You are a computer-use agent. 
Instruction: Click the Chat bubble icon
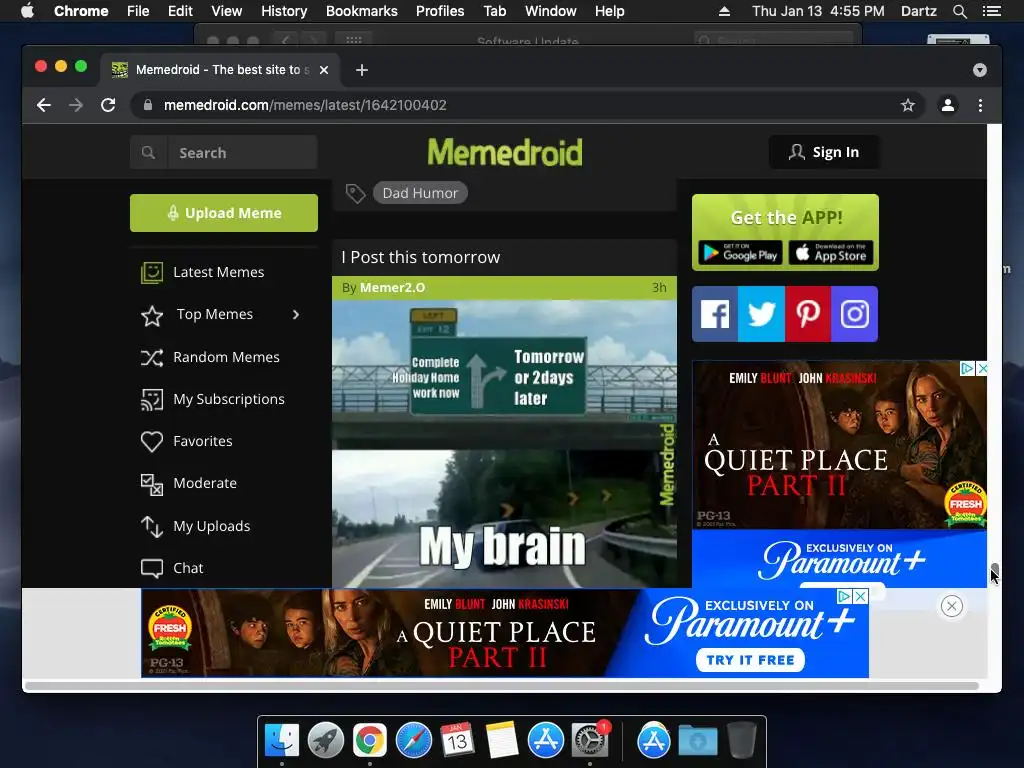[152, 568]
